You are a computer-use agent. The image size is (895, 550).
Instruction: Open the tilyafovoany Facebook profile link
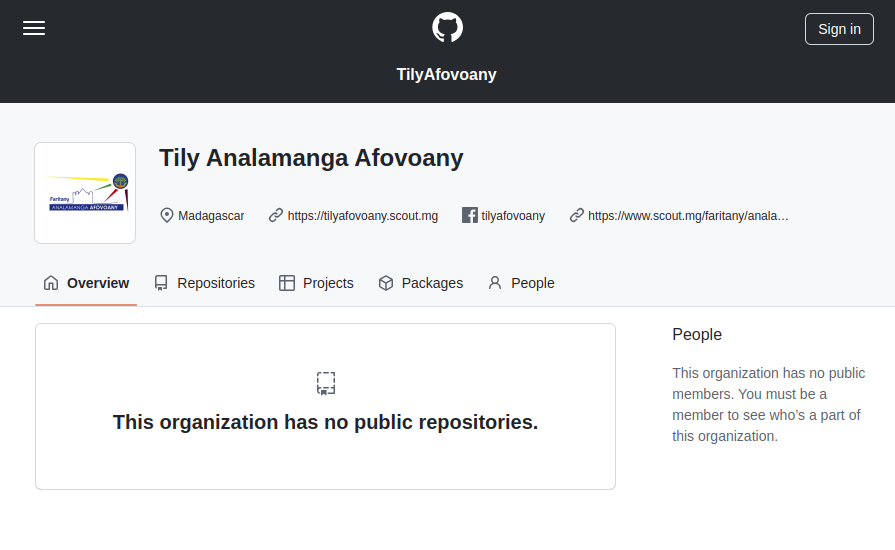tap(513, 215)
